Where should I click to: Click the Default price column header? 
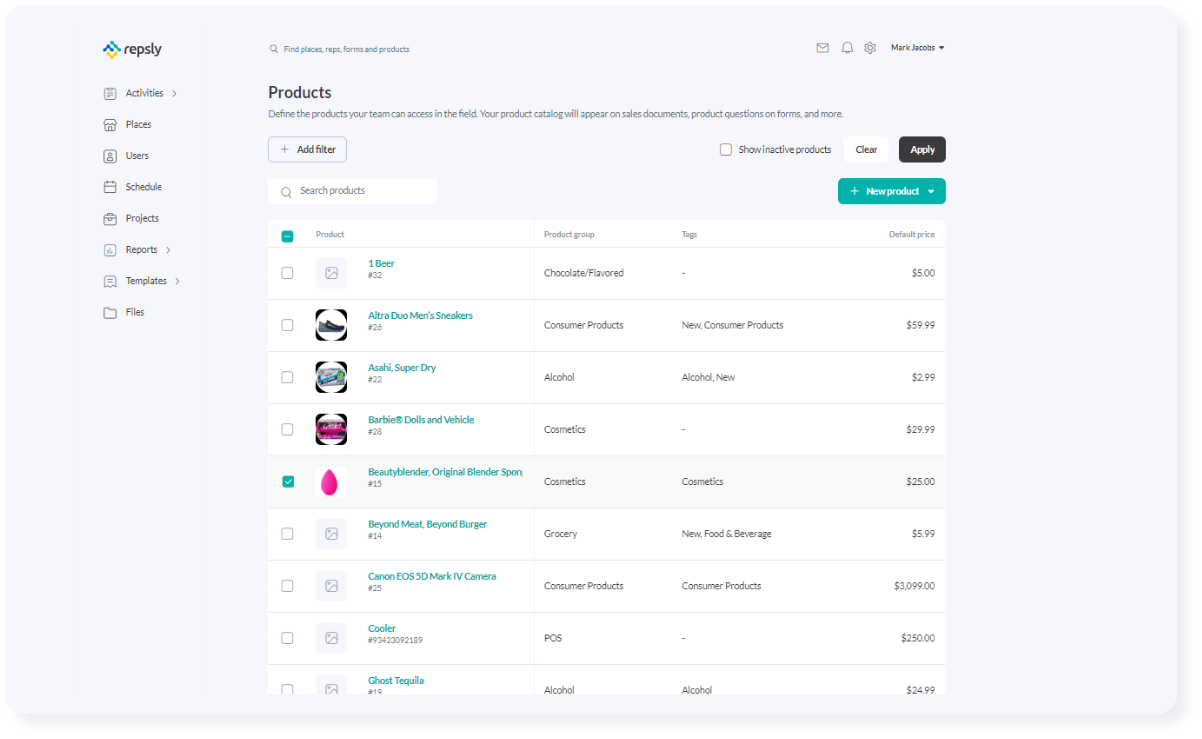pyautogui.click(x=912, y=235)
